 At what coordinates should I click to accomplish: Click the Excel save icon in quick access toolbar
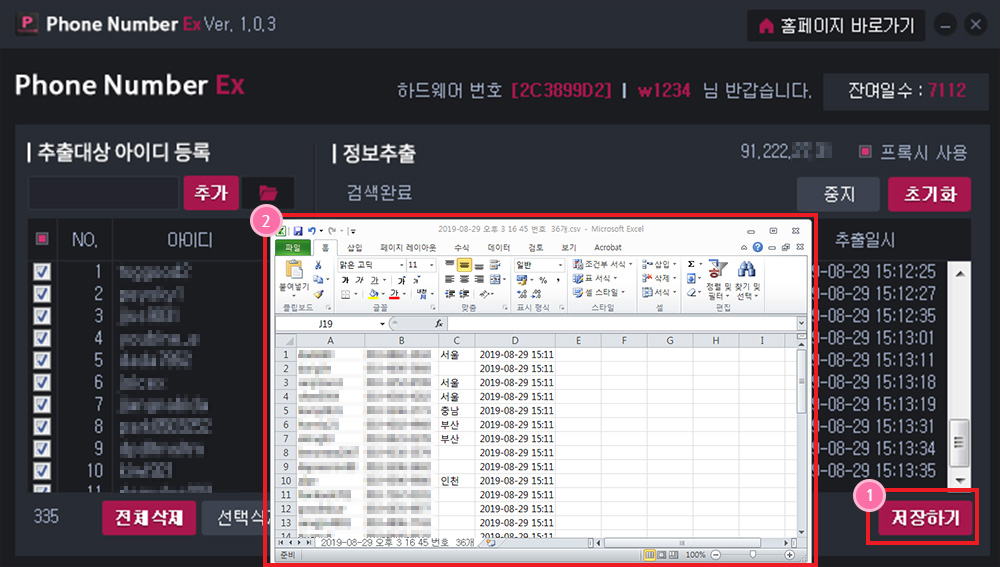click(298, 231)
